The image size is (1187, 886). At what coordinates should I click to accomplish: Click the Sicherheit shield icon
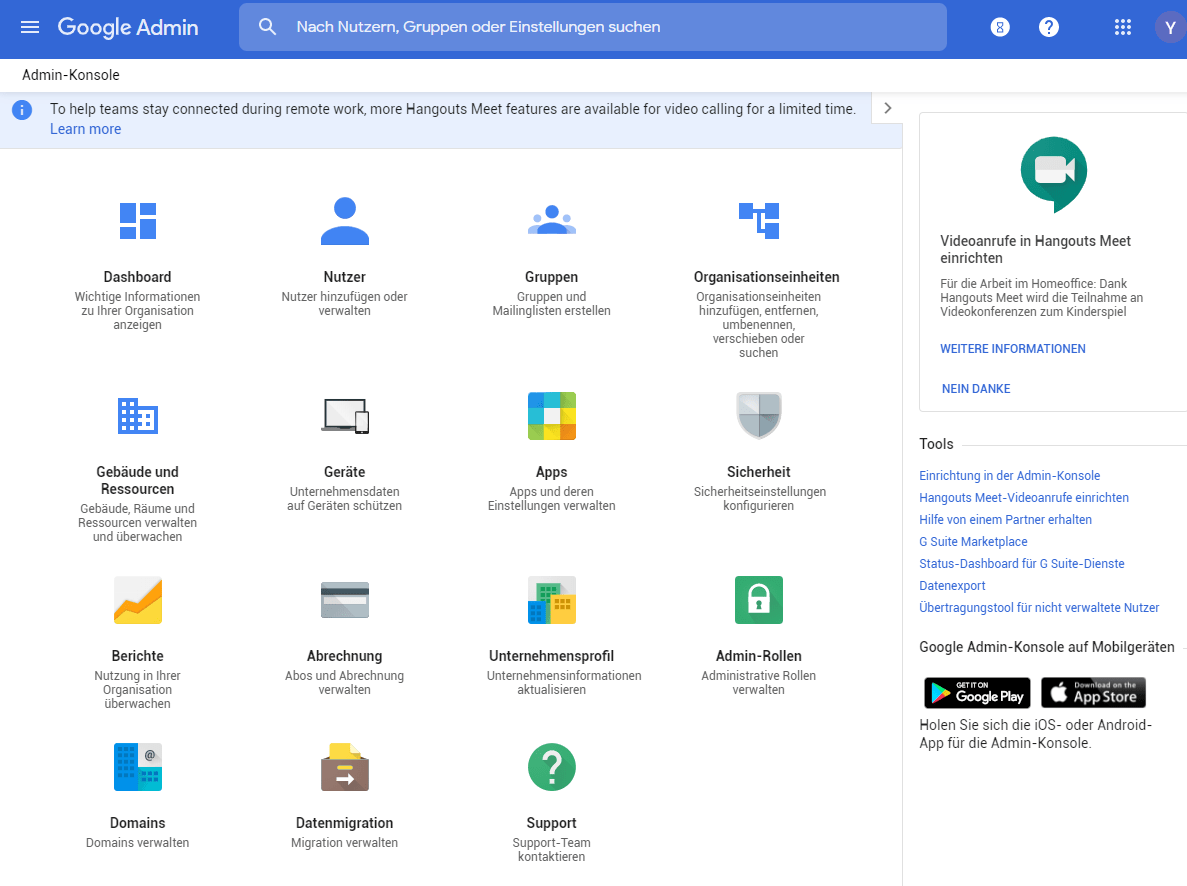pyautogui.click(x=759, y=416)
